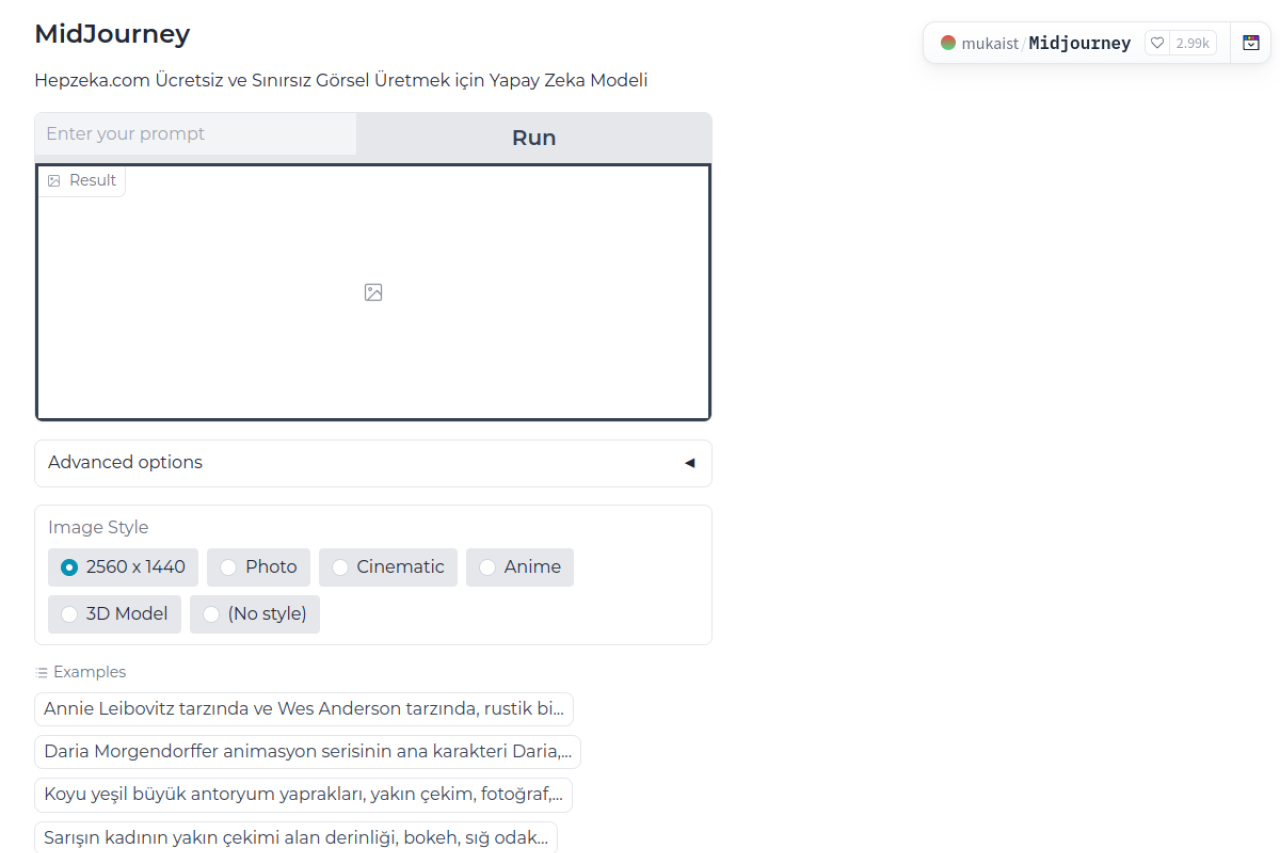Click the Hepzeka.com description text

coord(341,80)
